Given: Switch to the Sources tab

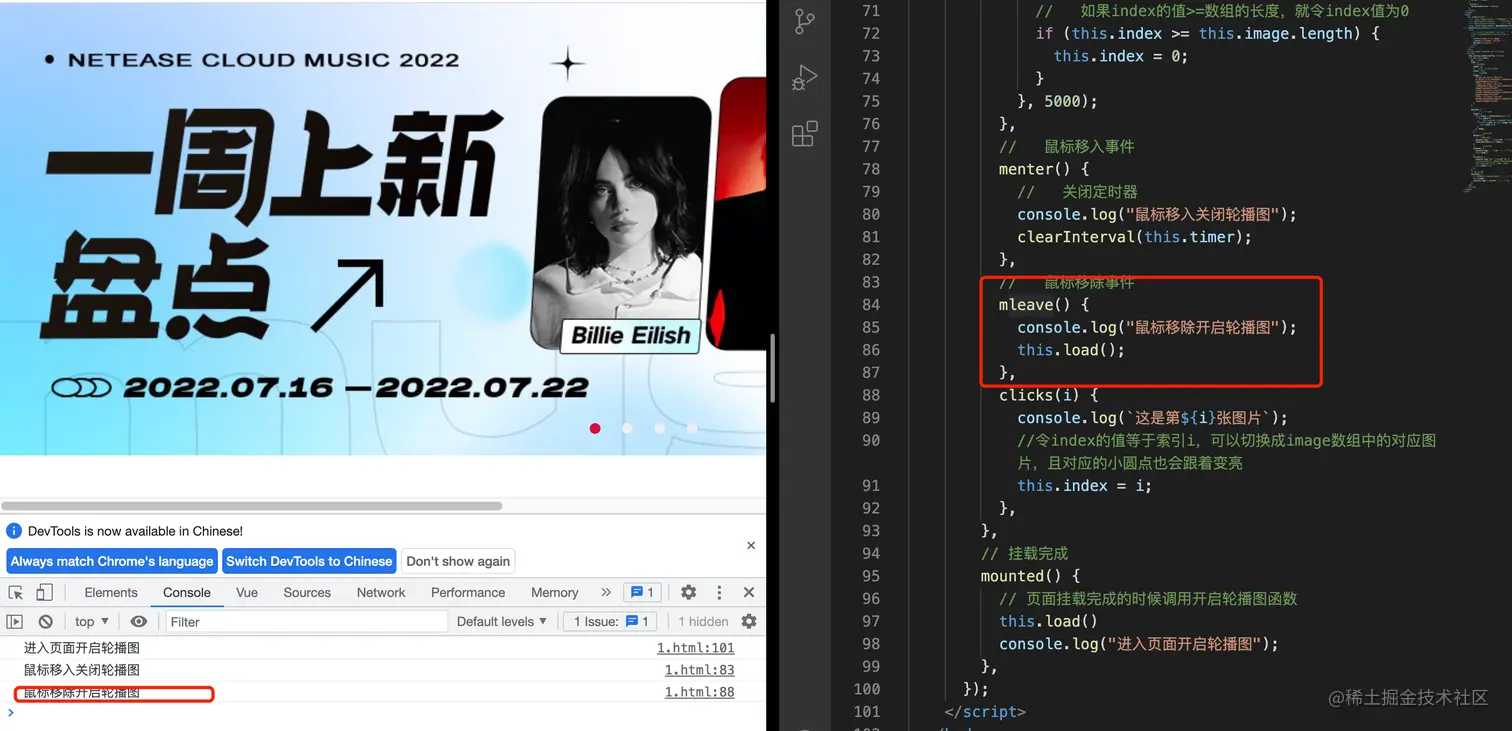Looking at the screenshot, I should coord(307,592).
